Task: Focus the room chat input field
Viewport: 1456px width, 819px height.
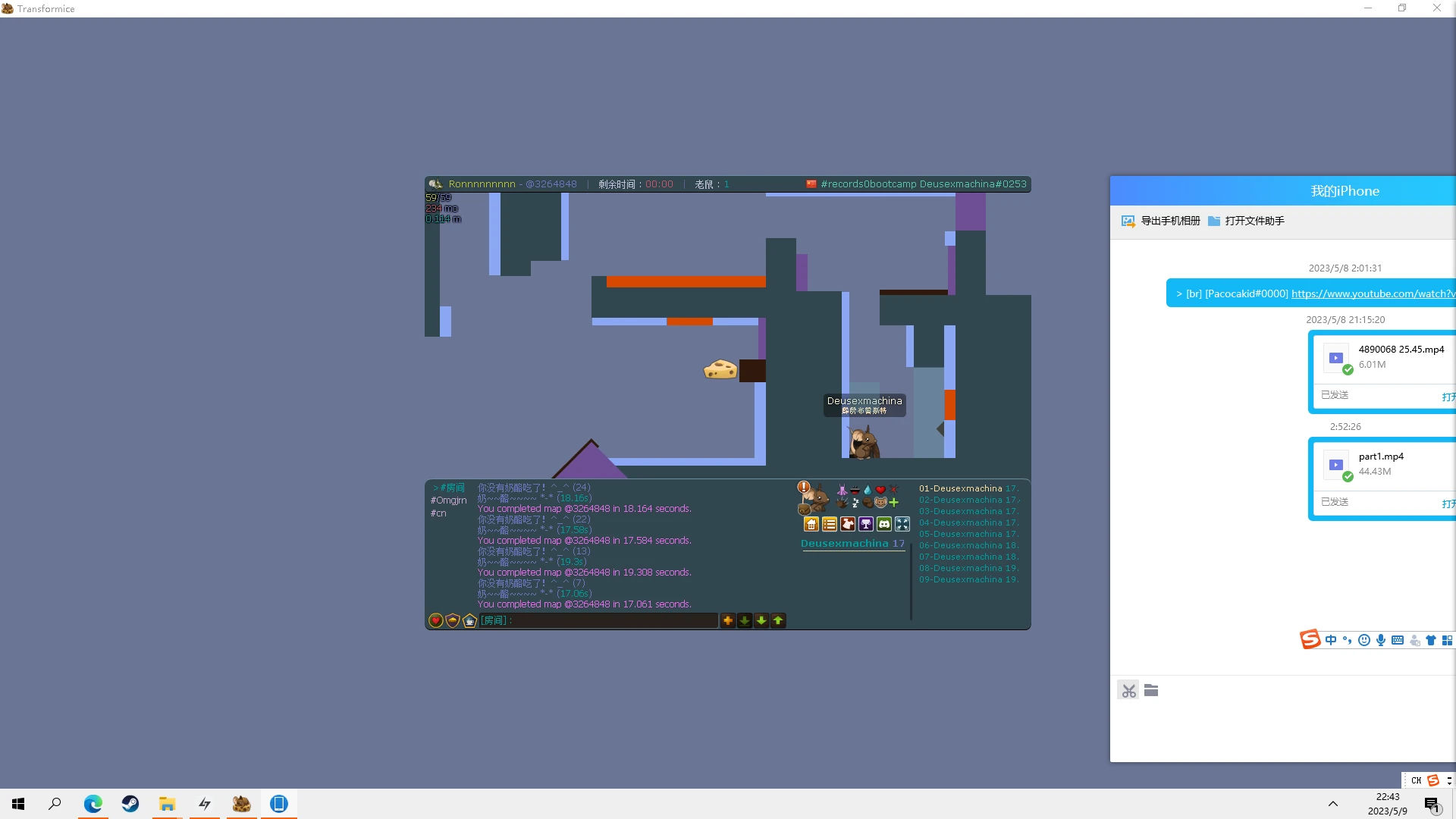Action: [598, 621]
